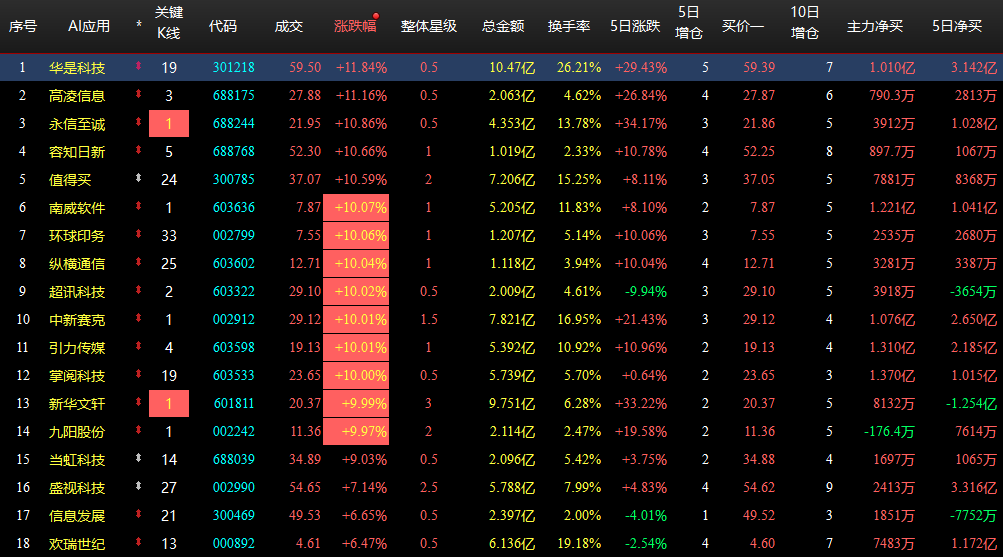Select stock name 值得买
This screenshot has height=557, width=1003.
tap(70, 180)
